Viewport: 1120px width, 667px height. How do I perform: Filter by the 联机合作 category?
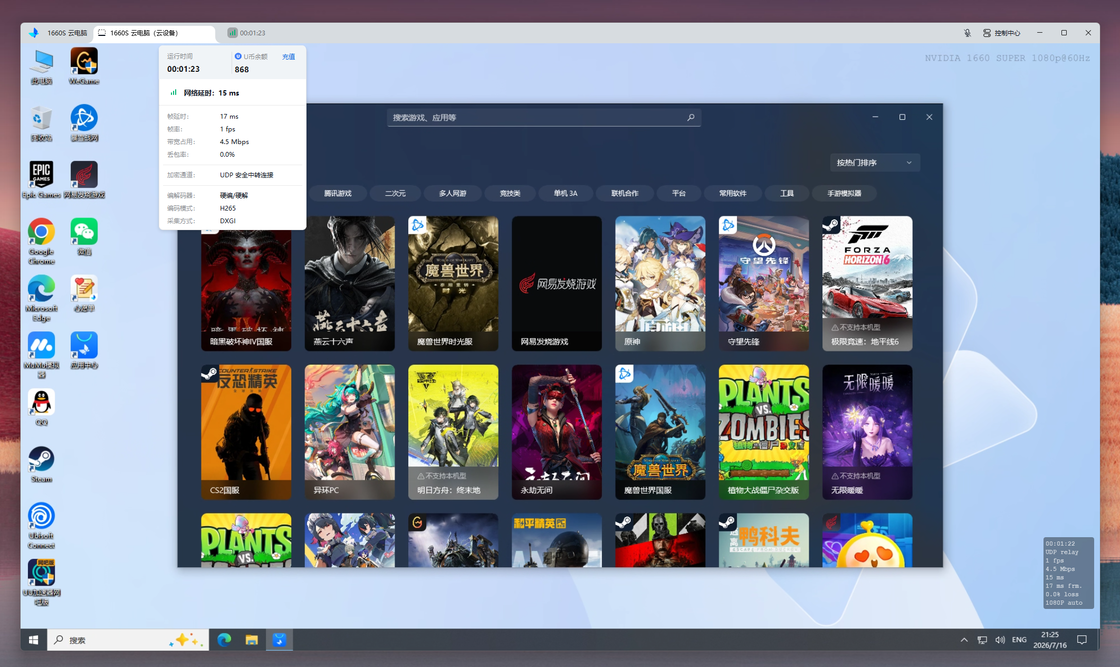coord(624,194)
